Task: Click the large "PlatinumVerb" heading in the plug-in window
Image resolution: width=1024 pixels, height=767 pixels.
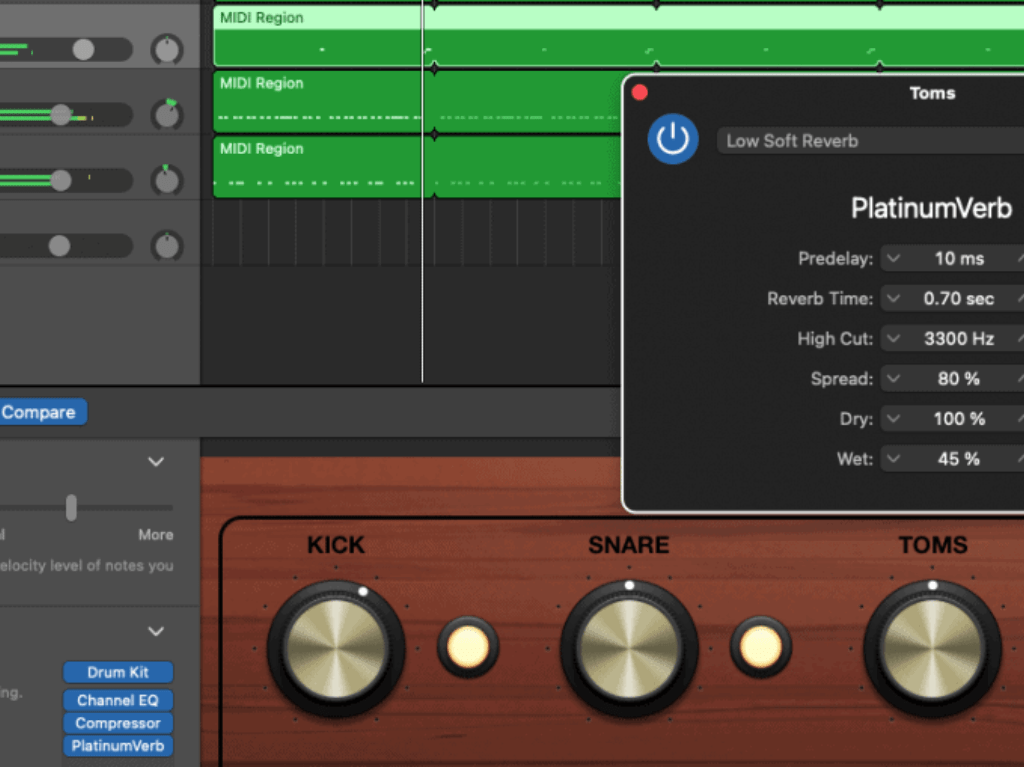Action: tap(931, 208)
